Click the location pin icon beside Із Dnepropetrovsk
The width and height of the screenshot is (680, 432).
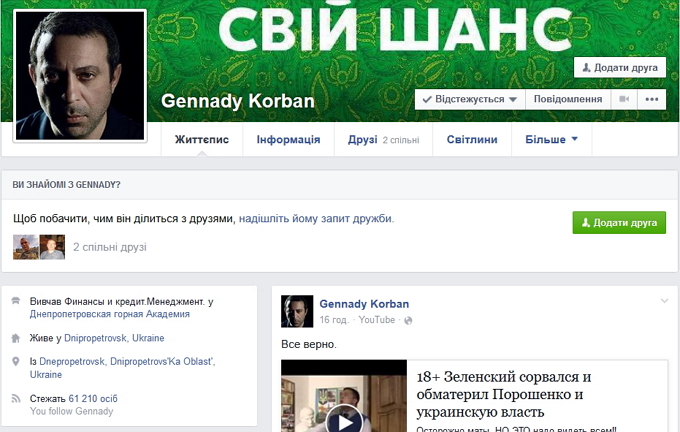16,361
